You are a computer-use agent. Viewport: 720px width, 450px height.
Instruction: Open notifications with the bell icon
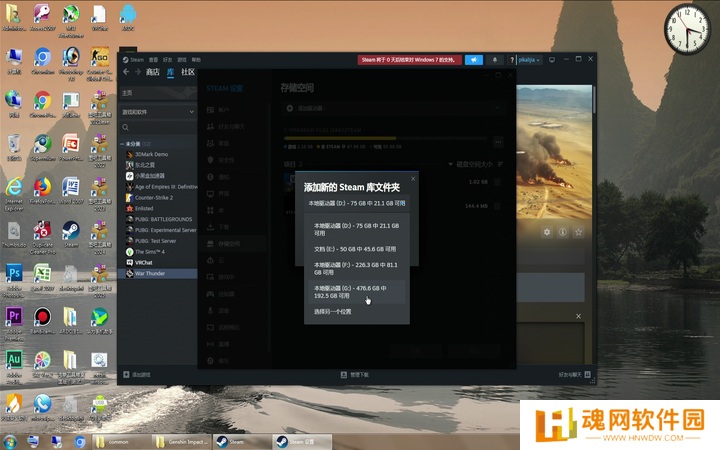pos(495,60)
